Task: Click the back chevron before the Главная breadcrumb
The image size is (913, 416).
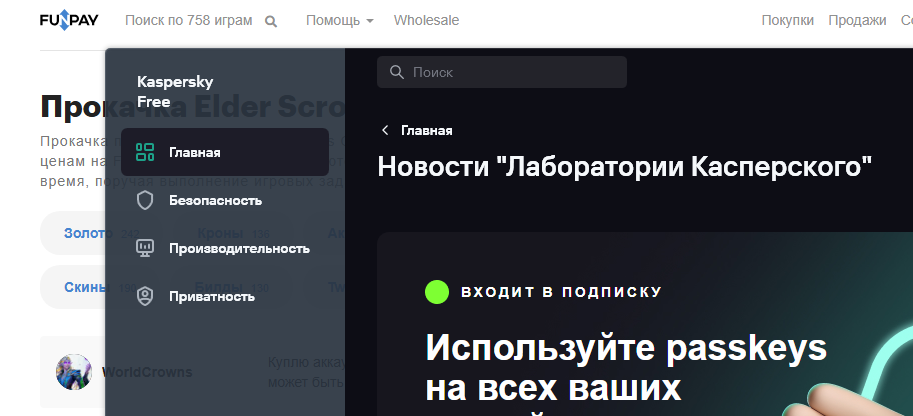Action: 385,131
